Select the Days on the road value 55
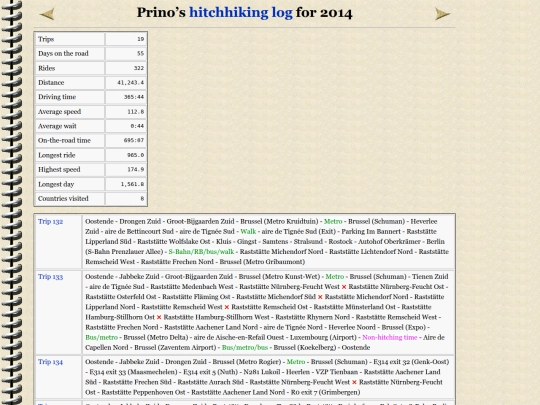Image resolution: width=540 pixels, height=405 pixels. (x=141, y=53)
